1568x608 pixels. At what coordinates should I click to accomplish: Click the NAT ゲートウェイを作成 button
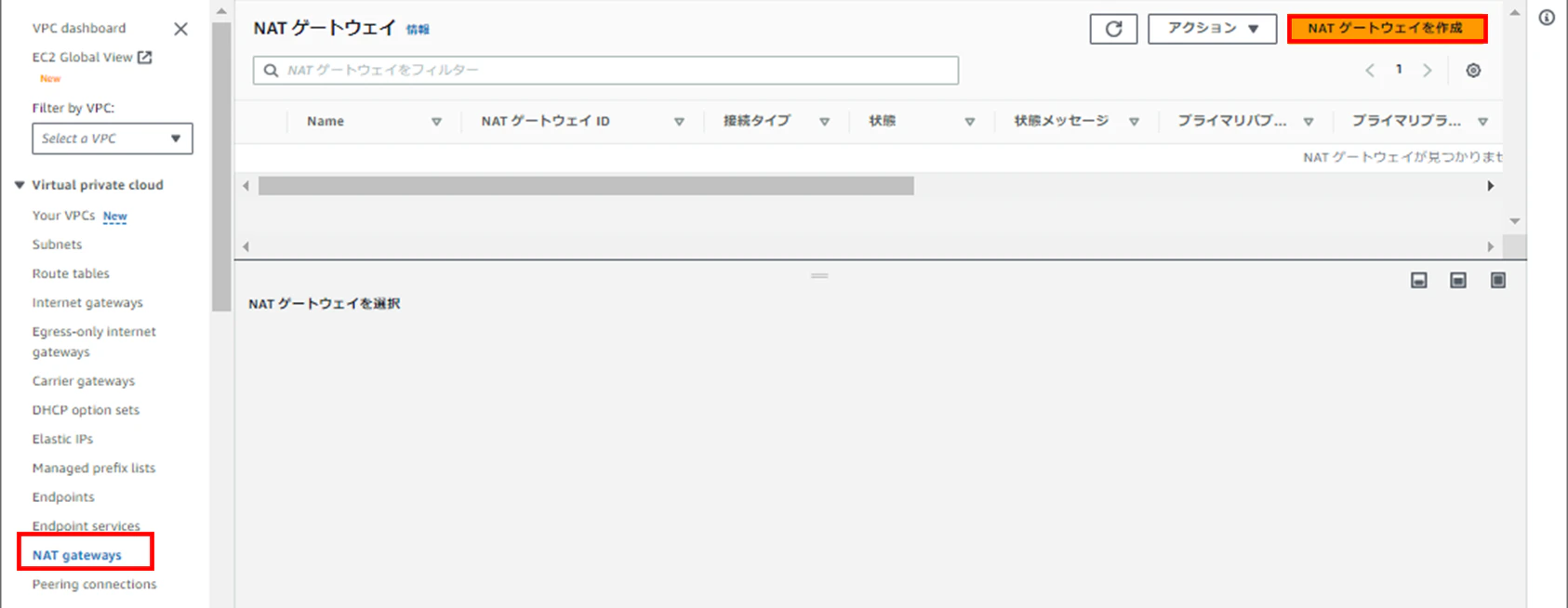(x=1387, y=29)
